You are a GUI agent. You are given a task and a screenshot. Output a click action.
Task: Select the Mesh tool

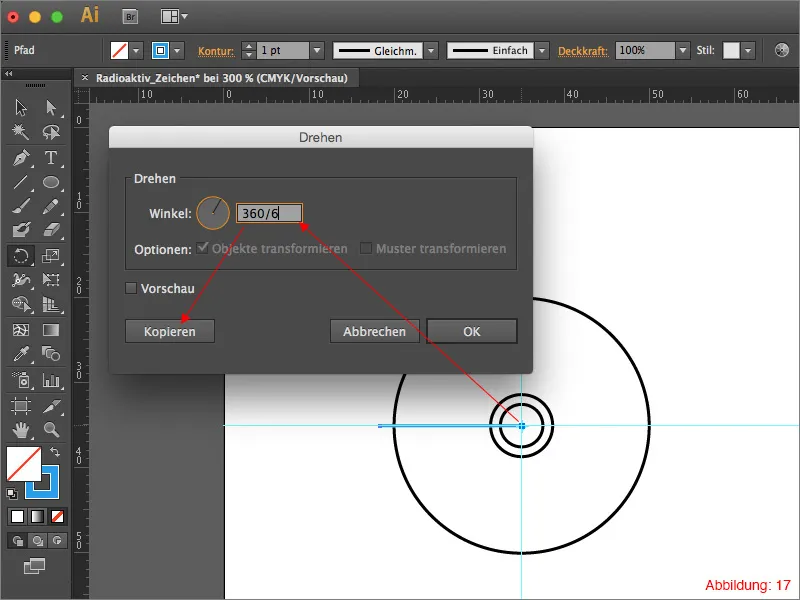tap(21, 330)
